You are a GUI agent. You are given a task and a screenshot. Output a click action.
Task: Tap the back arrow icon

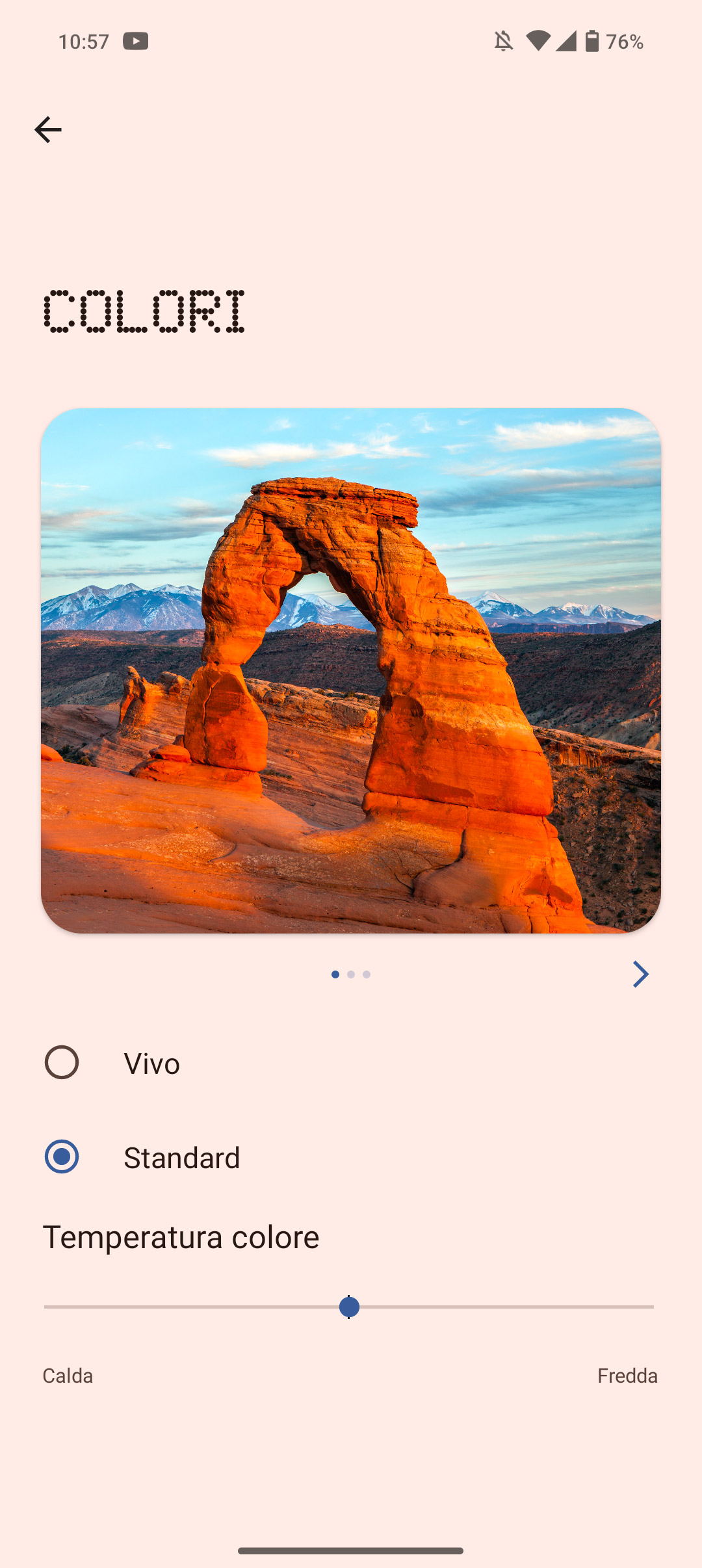pyautogui.click(x=48, y=130)
